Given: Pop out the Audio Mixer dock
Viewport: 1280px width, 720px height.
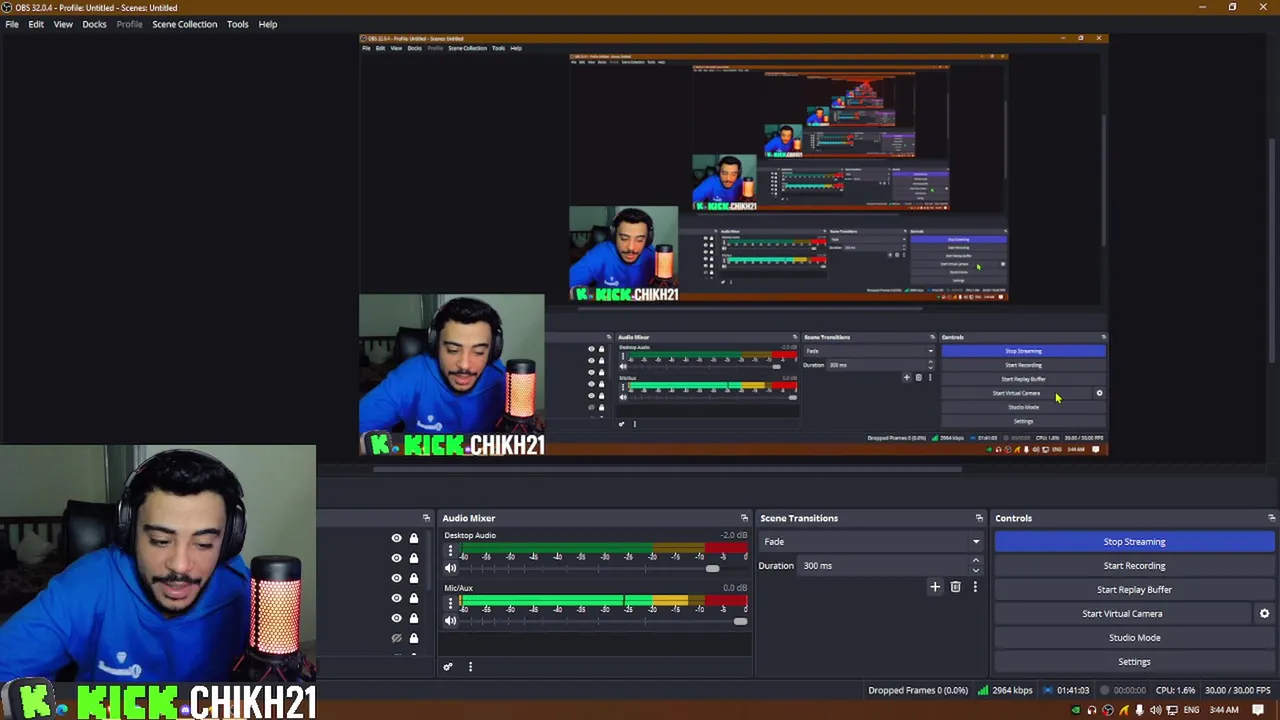Looking at the screenshot, I should pyautogui.click(x=744, y=518).
